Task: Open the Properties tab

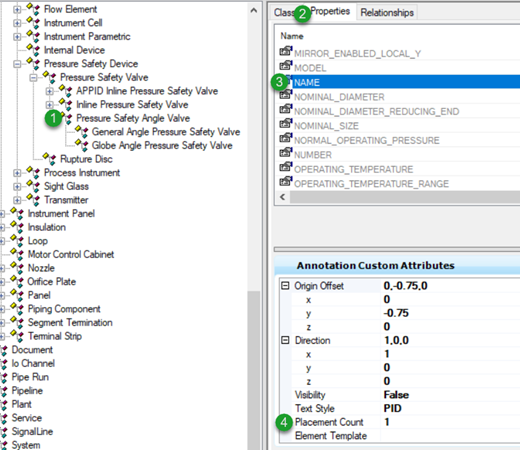Action: tap(330, 11)
